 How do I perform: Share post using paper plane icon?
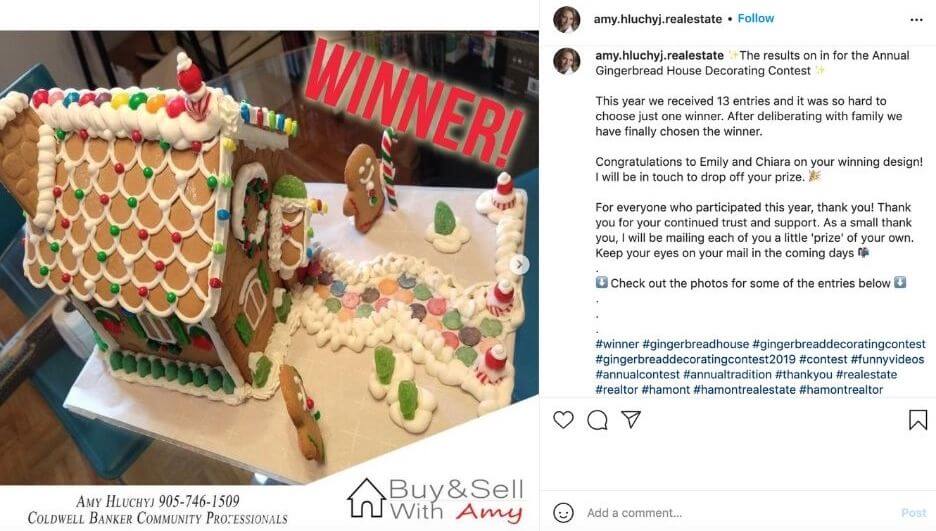coord(631,419)
